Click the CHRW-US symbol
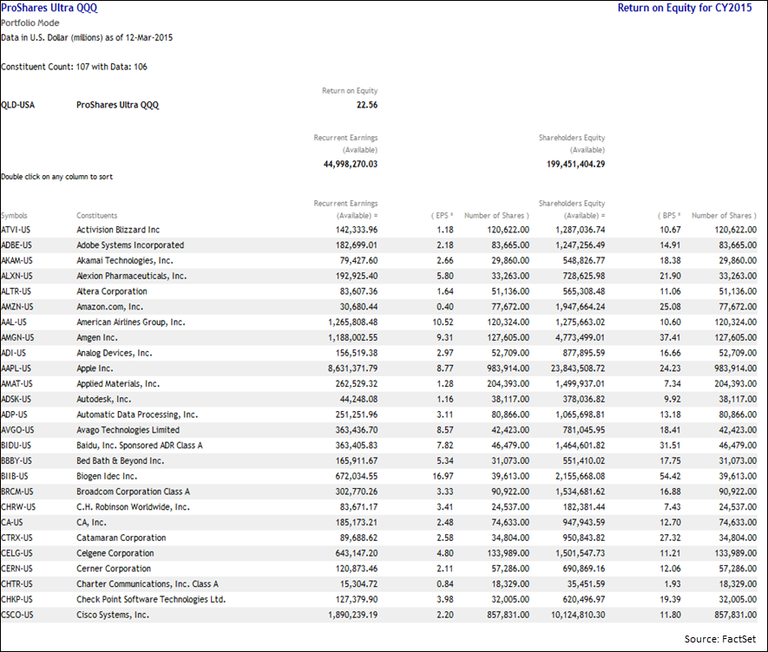The height and width of the screenshot is (652, 768). tap(18, 507)
